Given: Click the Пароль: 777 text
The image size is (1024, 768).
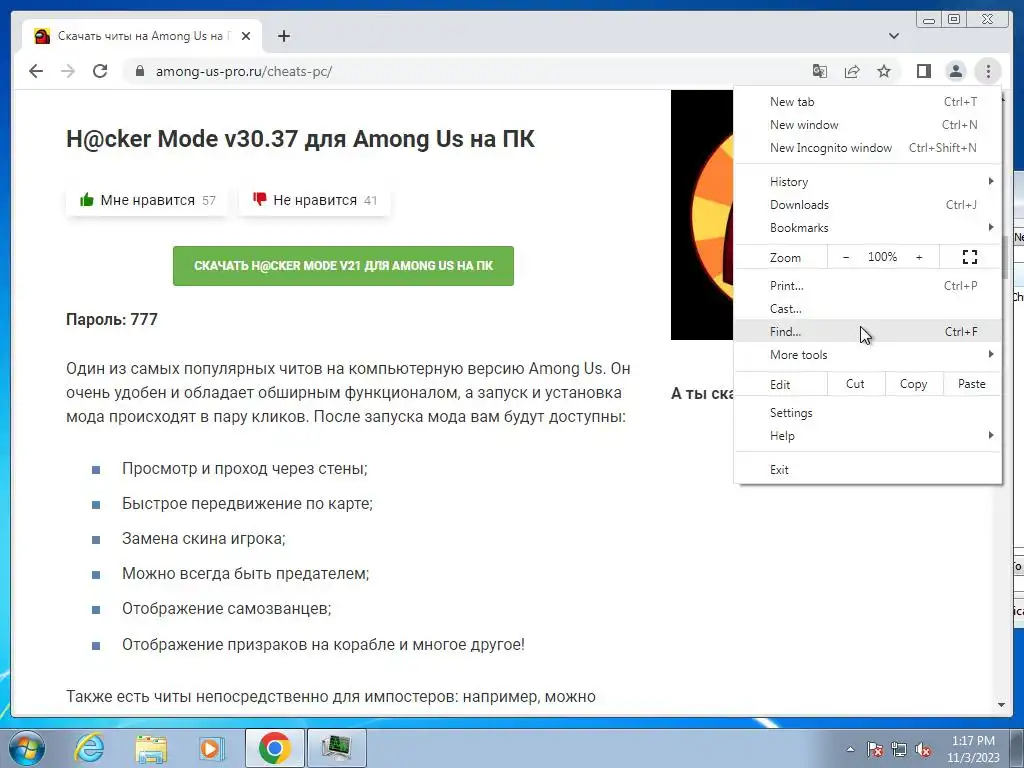Looking at the screenshot, I should pyautogui.click(x=112, y=319).
